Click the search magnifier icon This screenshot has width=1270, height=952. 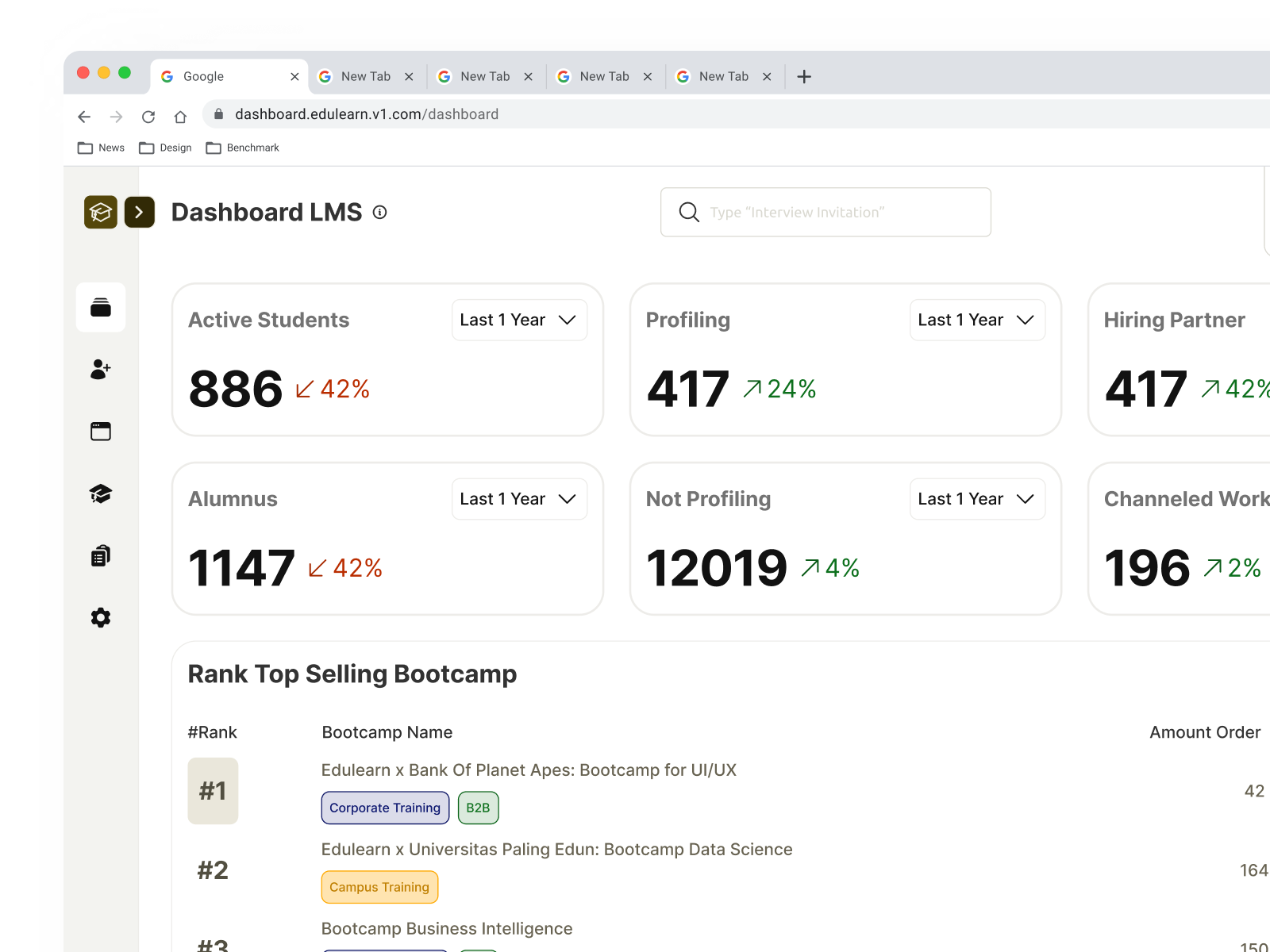pyautogui.click(x=688, y=212)
